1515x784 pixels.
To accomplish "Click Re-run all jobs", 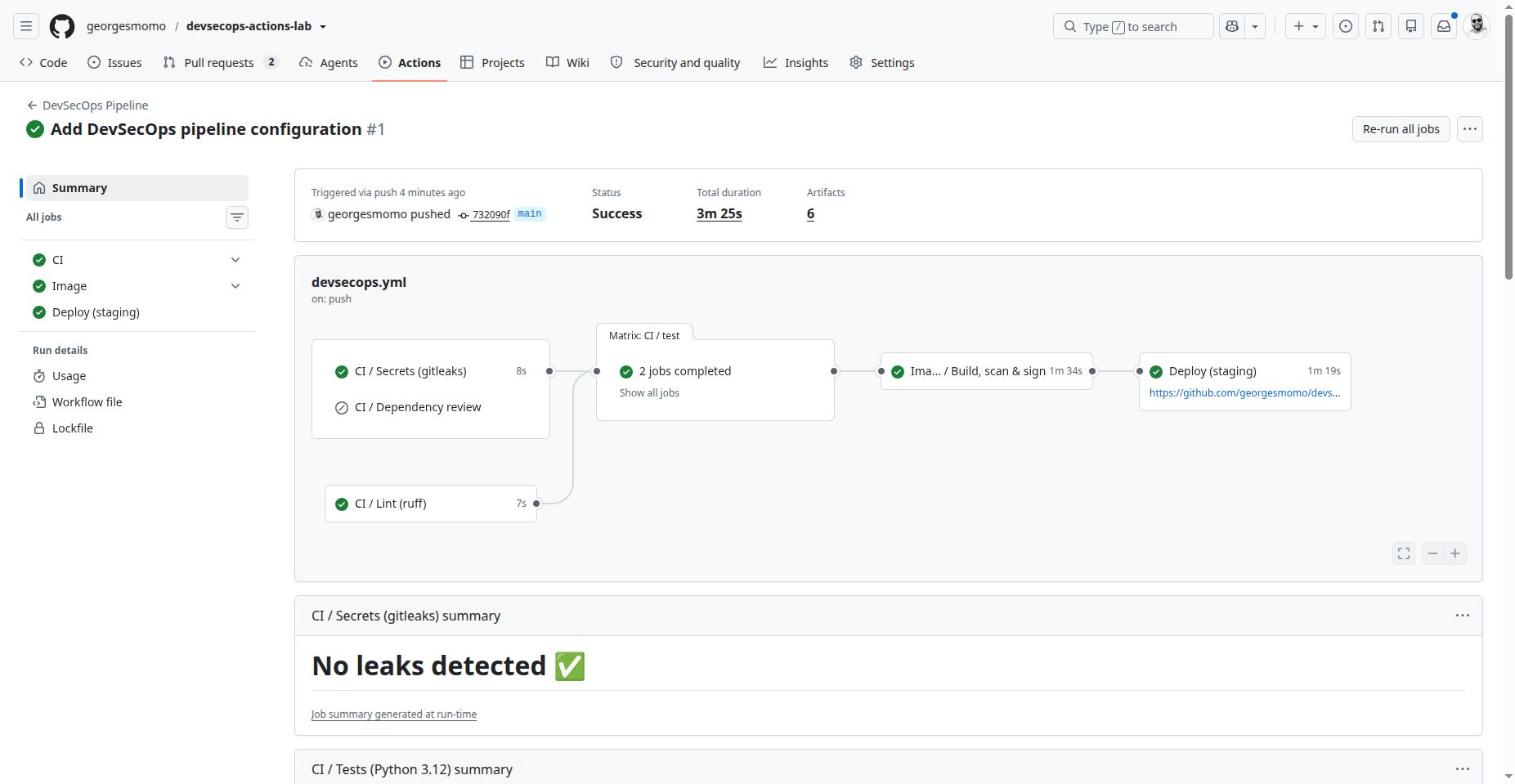I will click(1401, 129).
